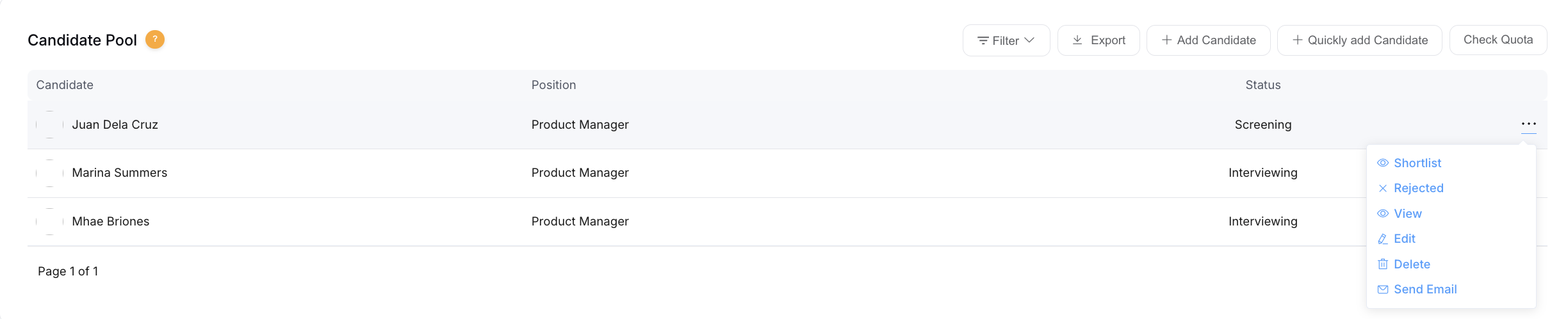Click Marina Summers' avatar thumbnail
The width and height of the screenshot is (1568, 319).
pyautogui.click(x=50, y=173)
